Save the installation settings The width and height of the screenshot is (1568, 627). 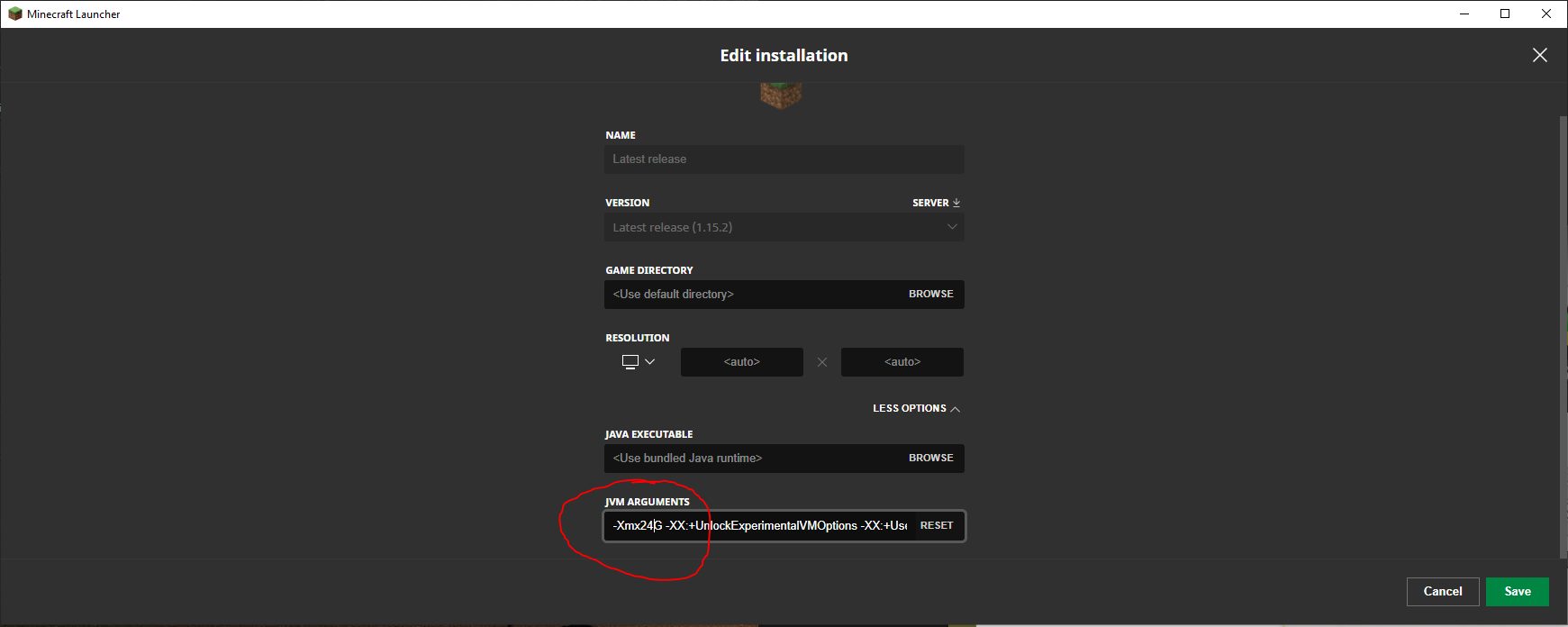click(1518, 592)
